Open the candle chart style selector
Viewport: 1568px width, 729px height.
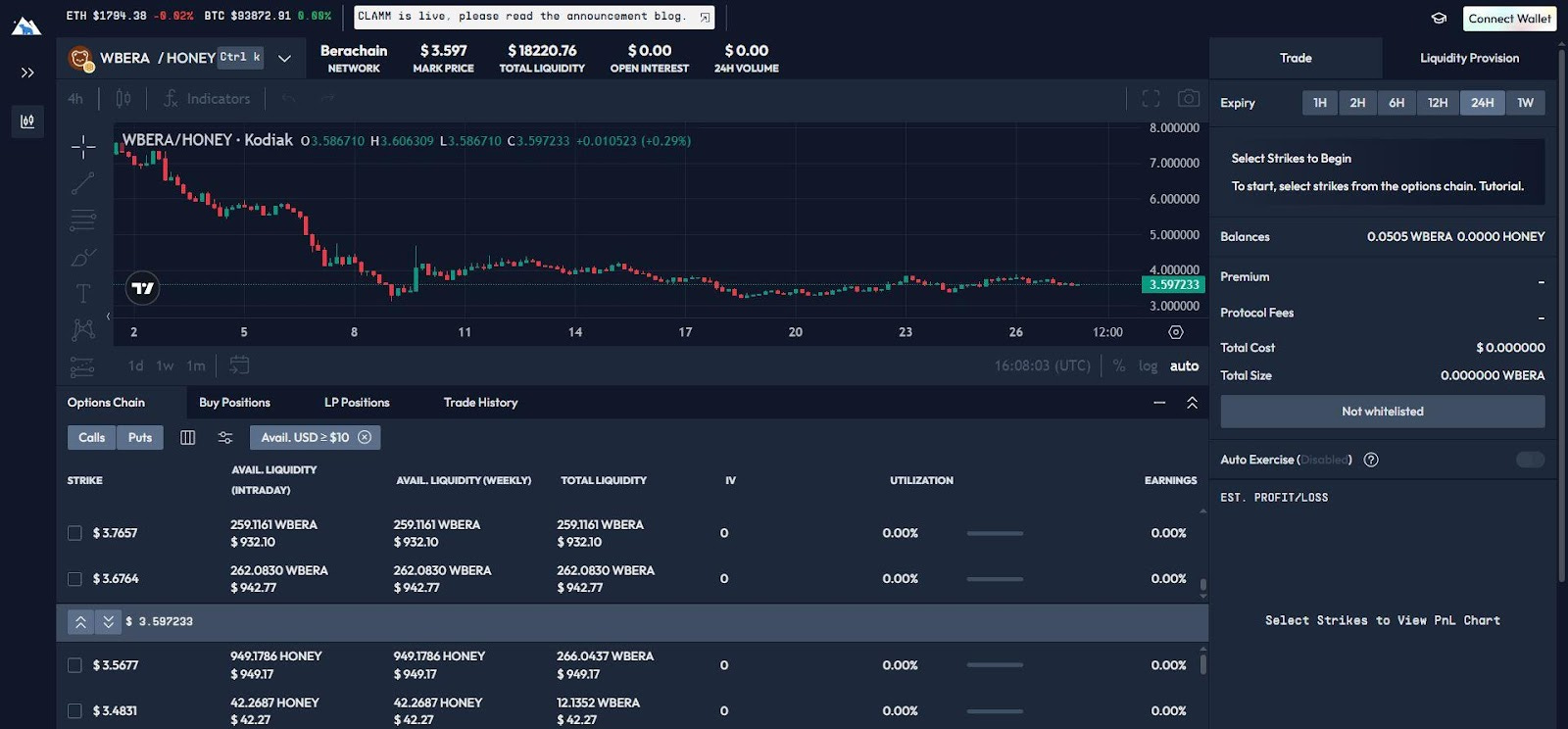(x=123, y=99)
